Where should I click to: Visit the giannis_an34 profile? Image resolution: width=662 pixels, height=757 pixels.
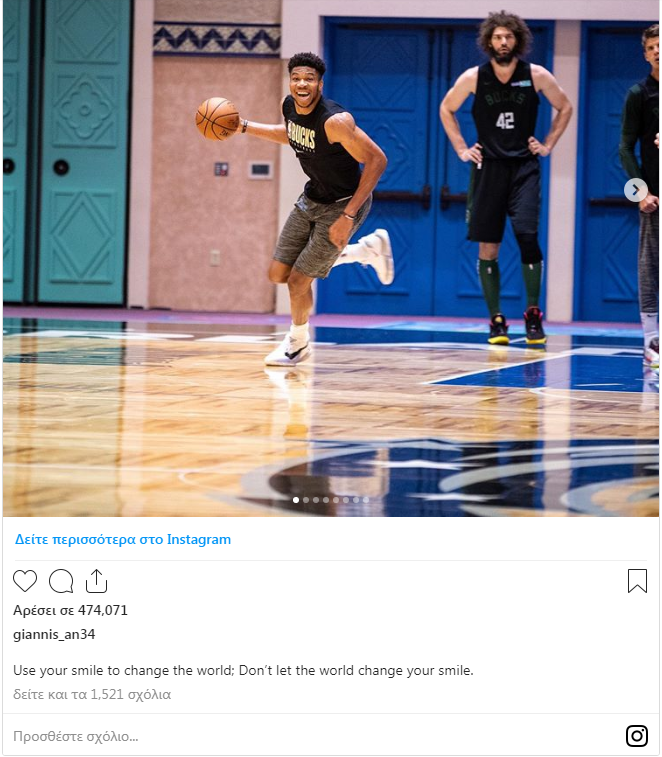pos(54,634)
